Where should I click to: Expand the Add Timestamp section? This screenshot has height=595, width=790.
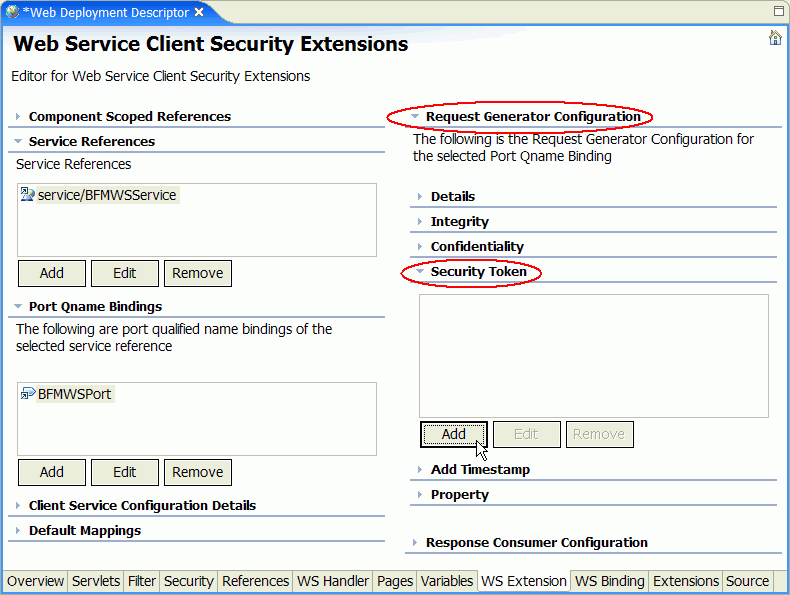coord(420,469)
